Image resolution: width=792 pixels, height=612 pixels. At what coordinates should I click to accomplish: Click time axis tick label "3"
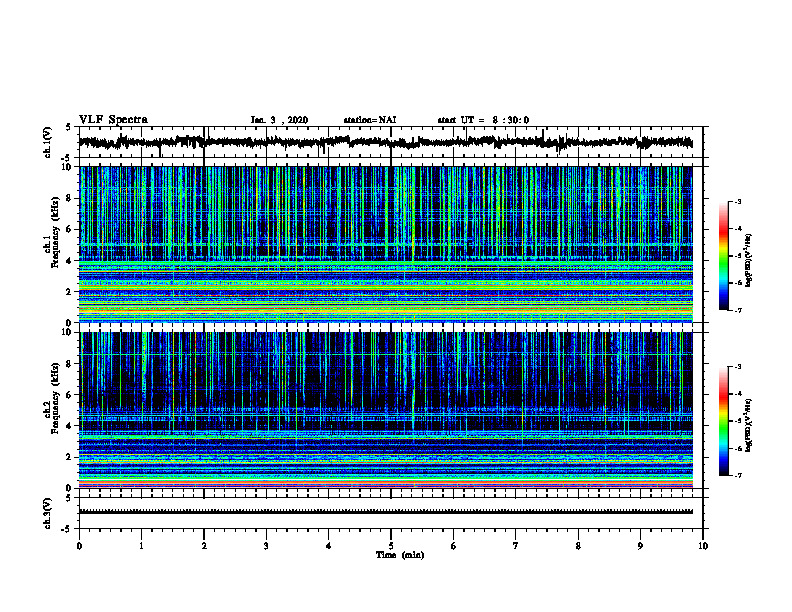pyautogui.click(x=266, y=546)
